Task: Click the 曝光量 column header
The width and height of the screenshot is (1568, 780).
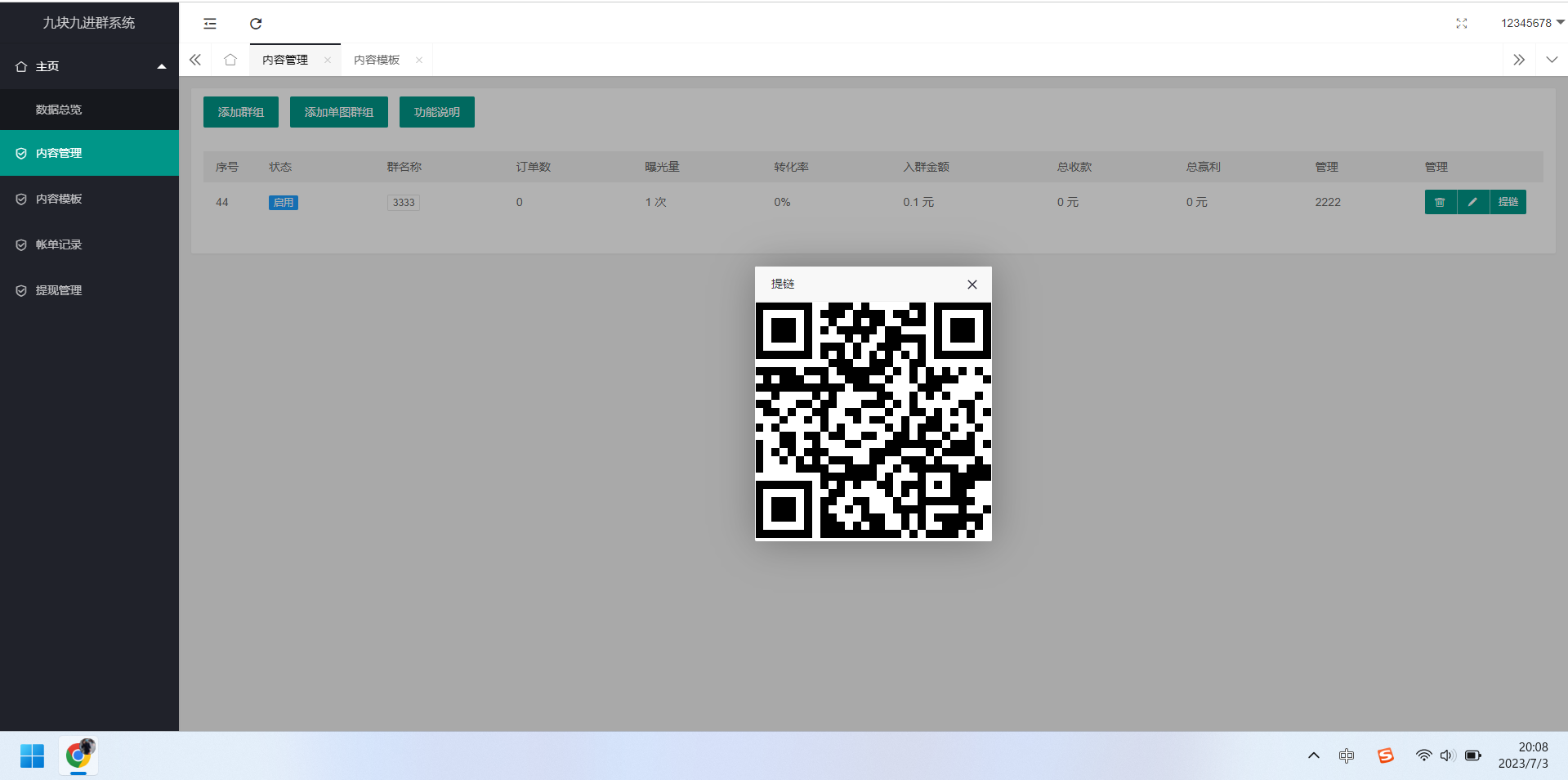Action: 662,167
